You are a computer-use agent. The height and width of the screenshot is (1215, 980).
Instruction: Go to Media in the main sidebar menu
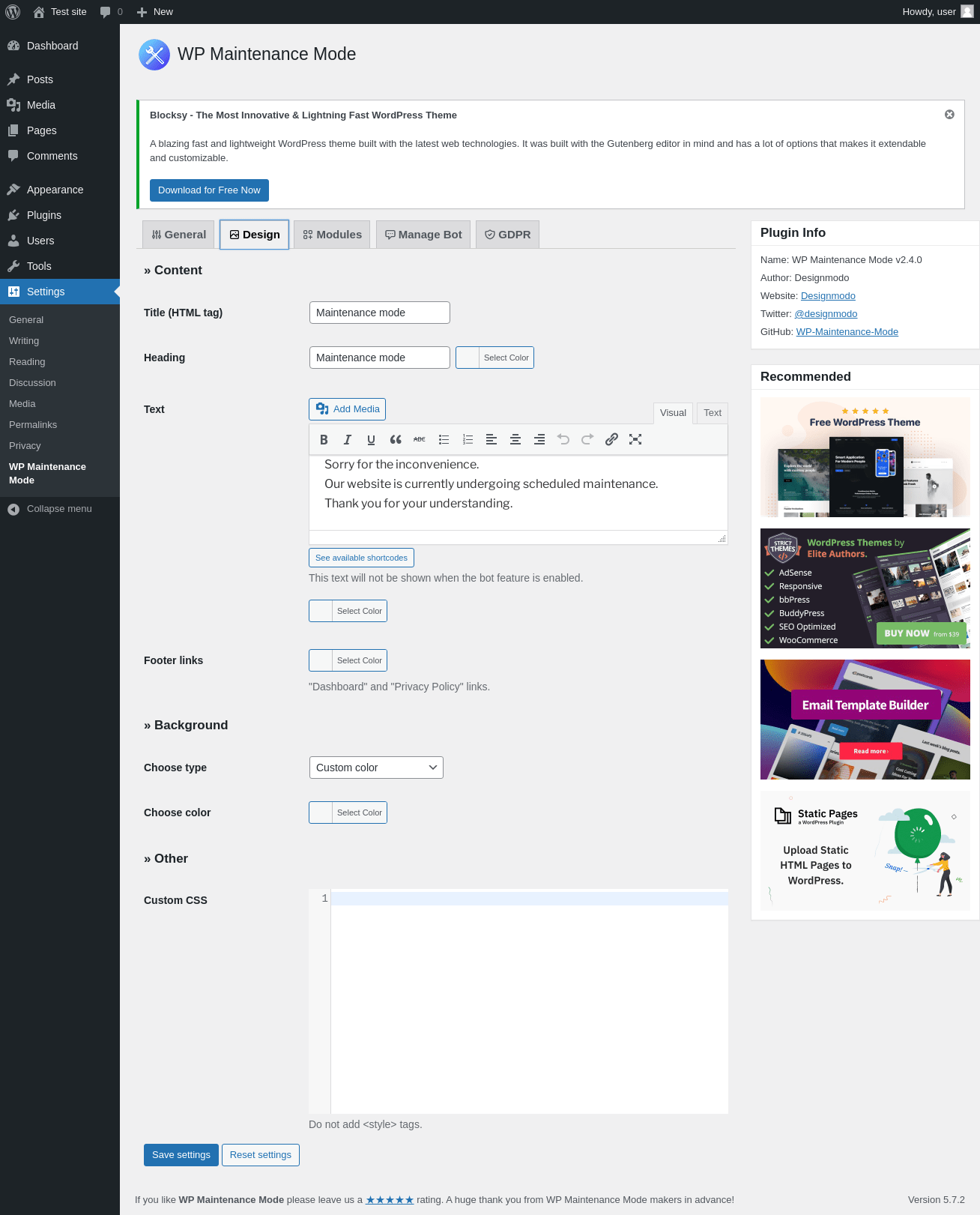[x=60, y=105]
